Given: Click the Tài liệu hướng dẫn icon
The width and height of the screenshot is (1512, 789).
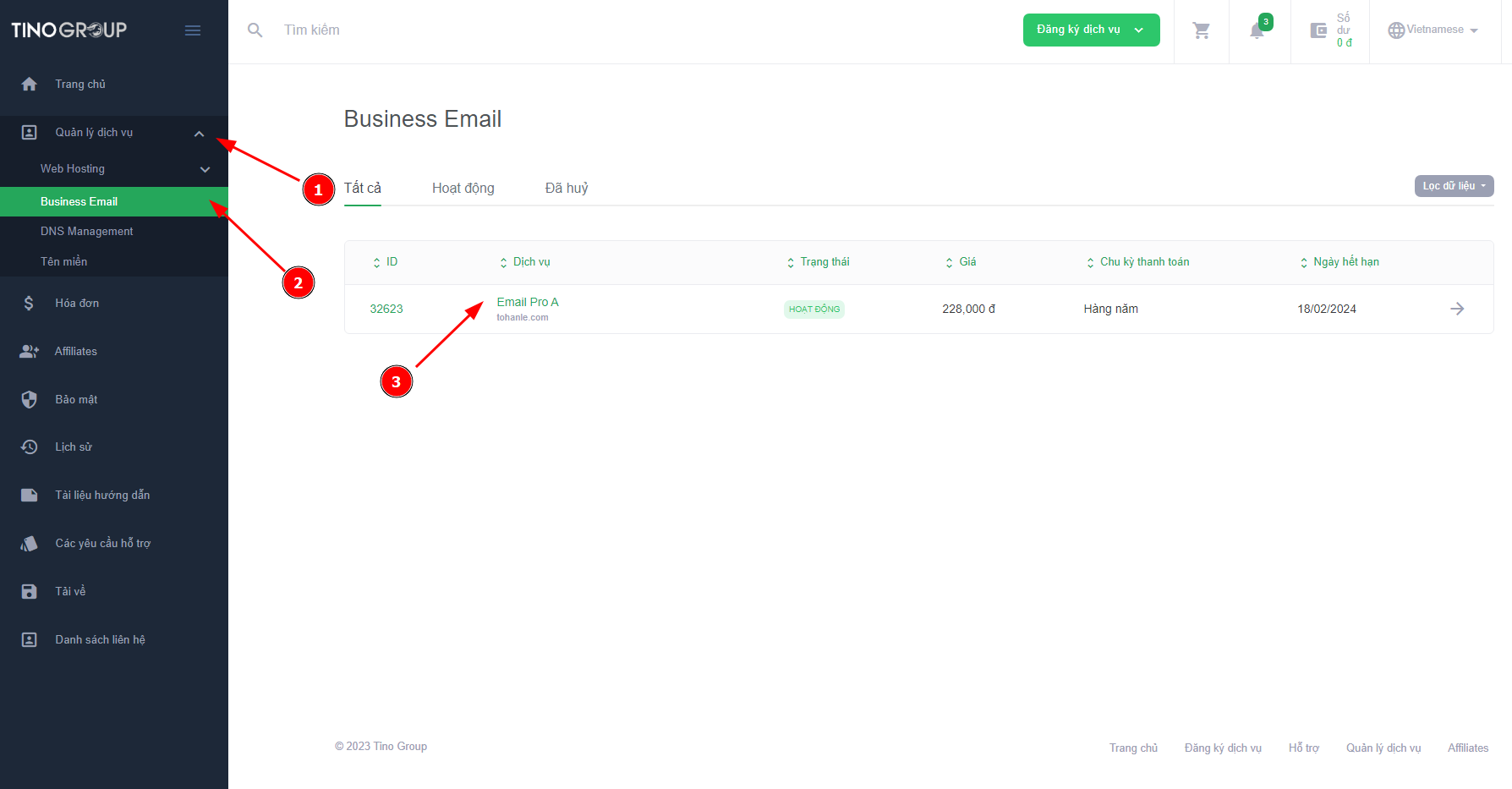Looking at the screenshot, I should click(30, 495).
